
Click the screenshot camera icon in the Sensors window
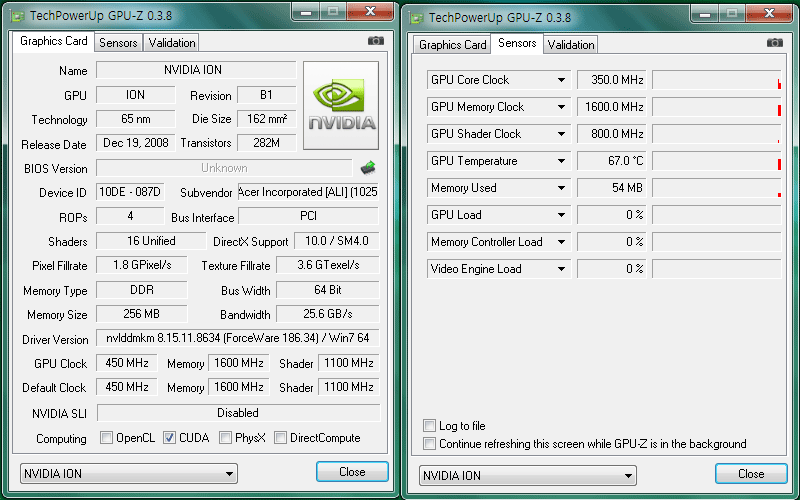(774, 43)
